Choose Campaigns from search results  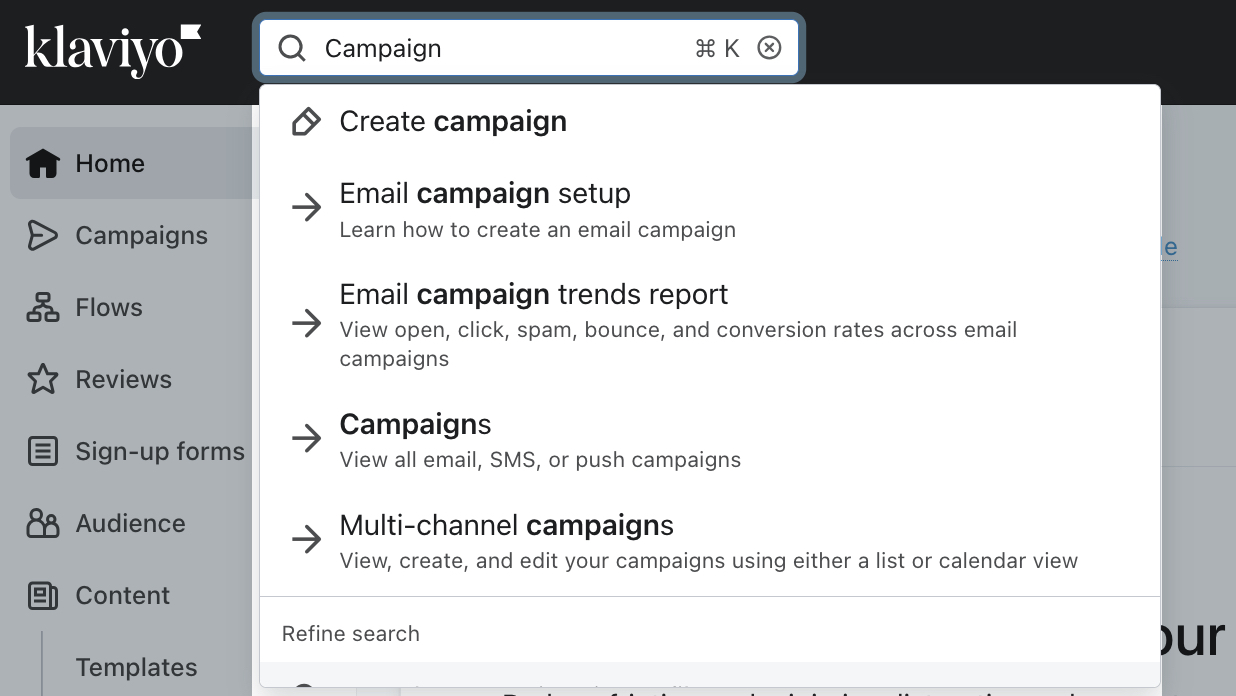click(x=415, y=425)
